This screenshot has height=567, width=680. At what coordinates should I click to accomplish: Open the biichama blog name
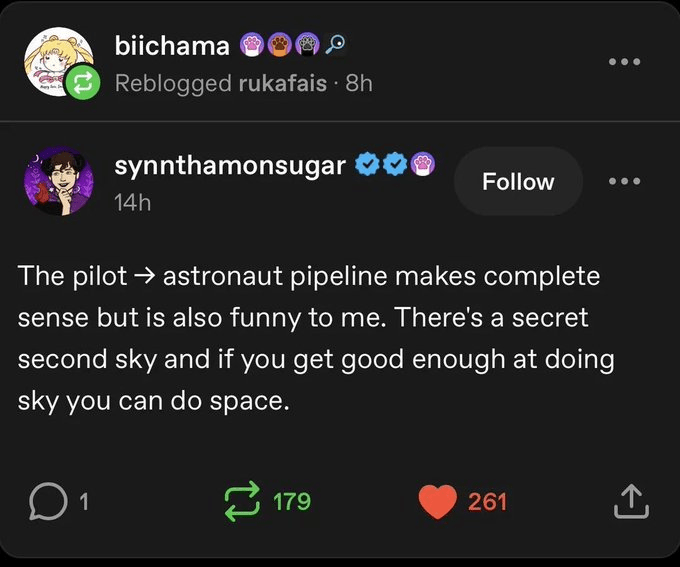172,45
